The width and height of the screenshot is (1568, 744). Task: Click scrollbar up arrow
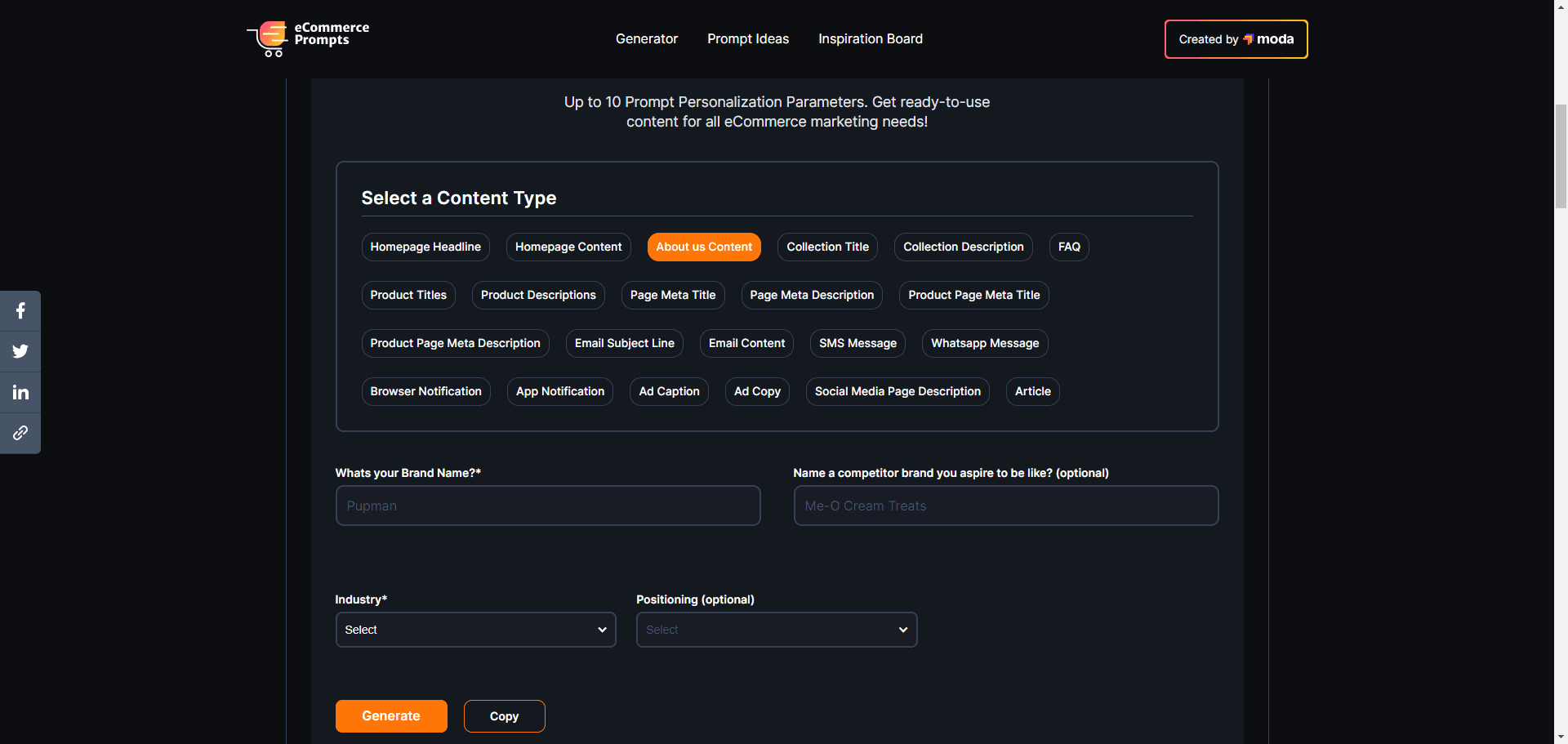pos(1561,7)
